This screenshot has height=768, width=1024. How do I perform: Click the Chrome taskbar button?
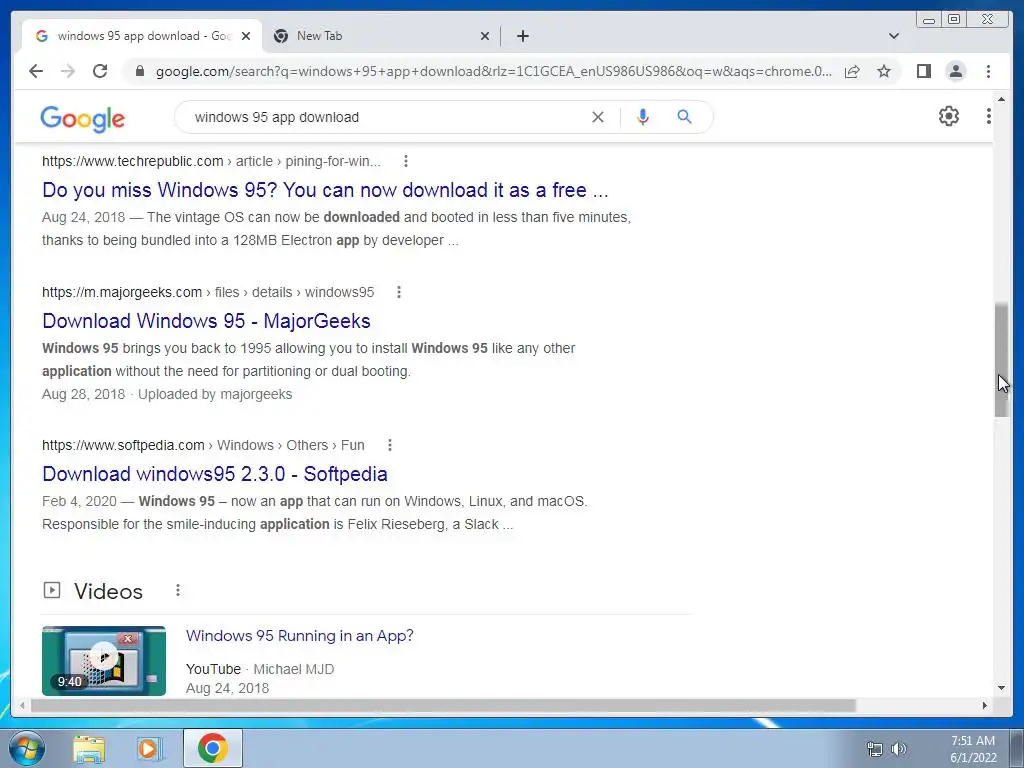click(213, 748)
